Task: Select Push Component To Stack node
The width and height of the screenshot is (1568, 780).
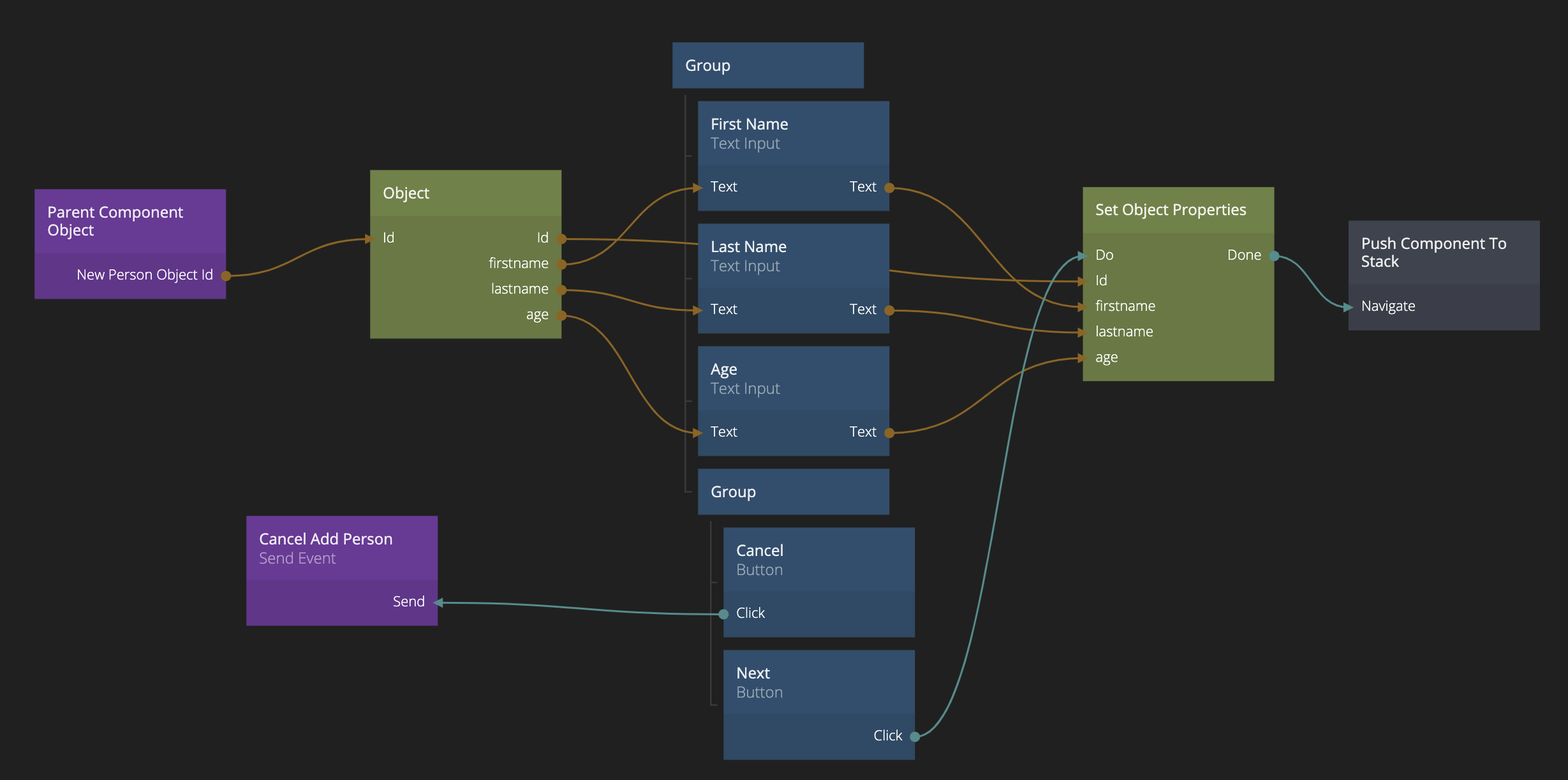Action: point(1443,252)
